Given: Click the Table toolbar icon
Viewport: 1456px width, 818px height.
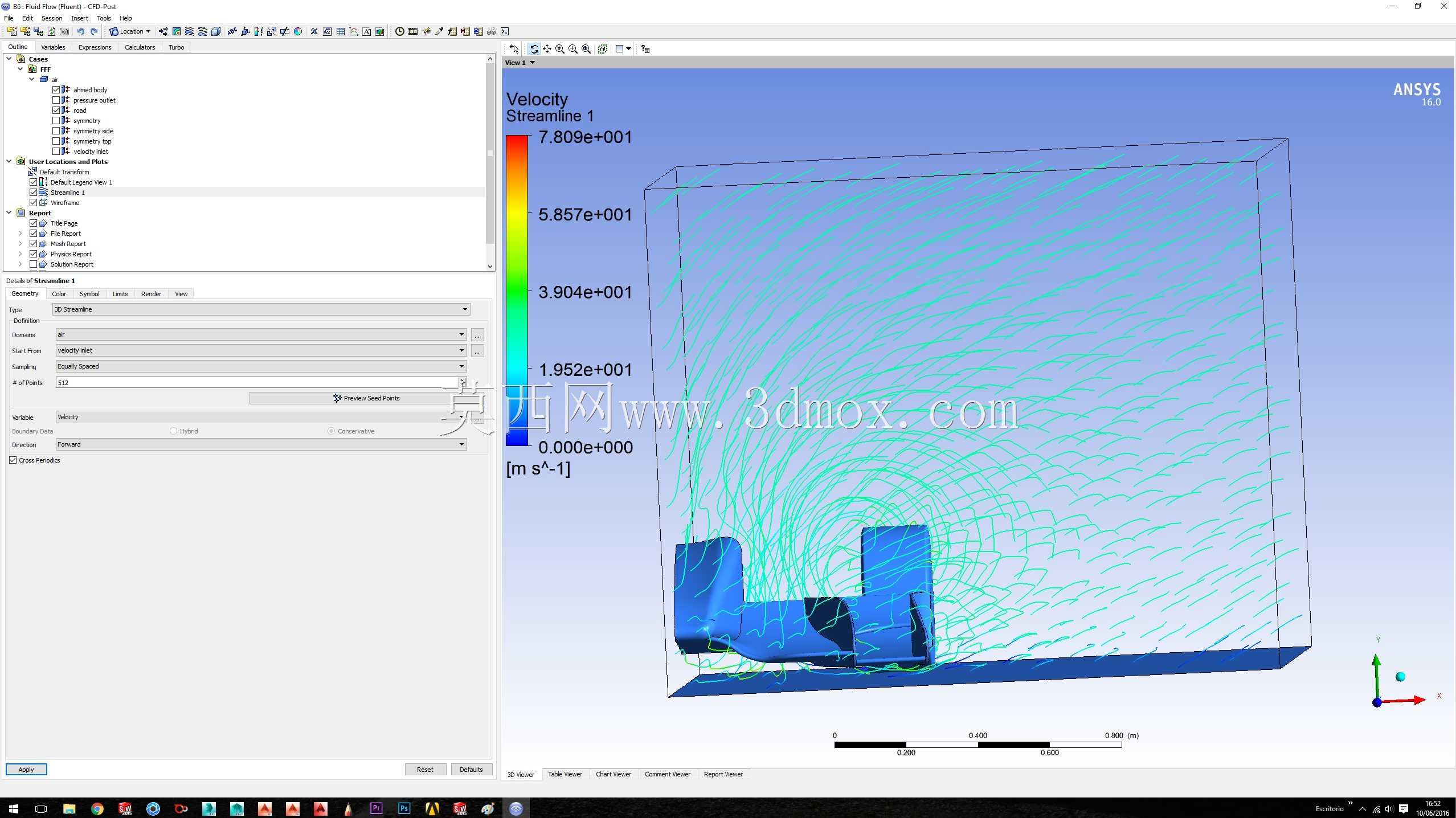Looking at the screenshot, I should (x=341, y=31).
